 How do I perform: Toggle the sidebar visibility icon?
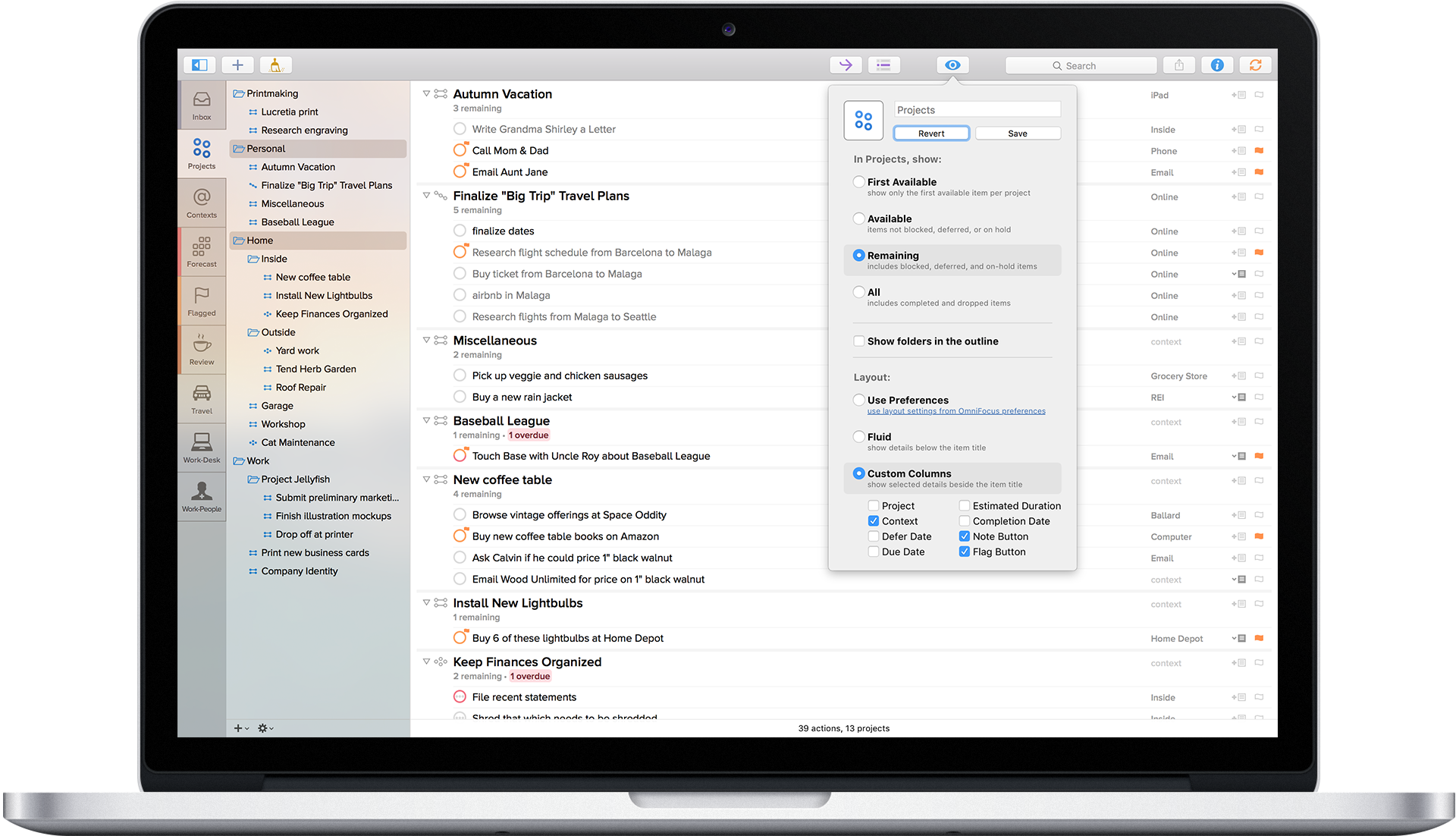point(199,65)
